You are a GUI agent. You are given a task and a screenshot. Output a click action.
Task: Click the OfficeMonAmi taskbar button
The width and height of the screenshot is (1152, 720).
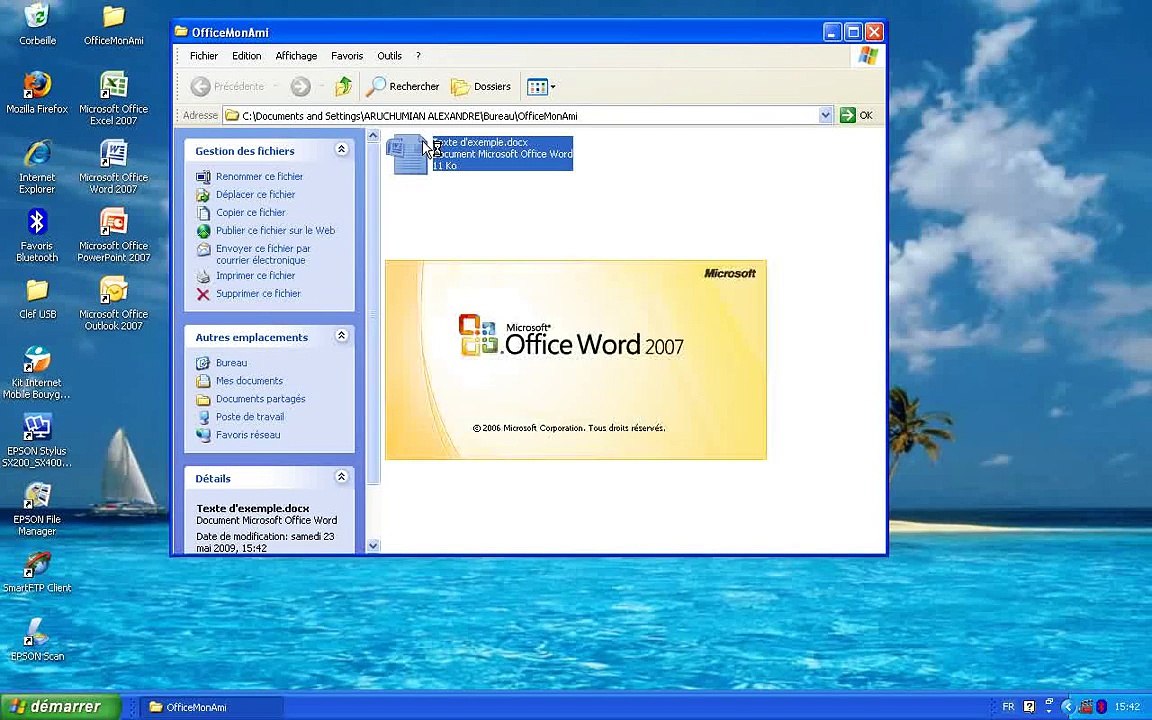(x=212, y=707)
